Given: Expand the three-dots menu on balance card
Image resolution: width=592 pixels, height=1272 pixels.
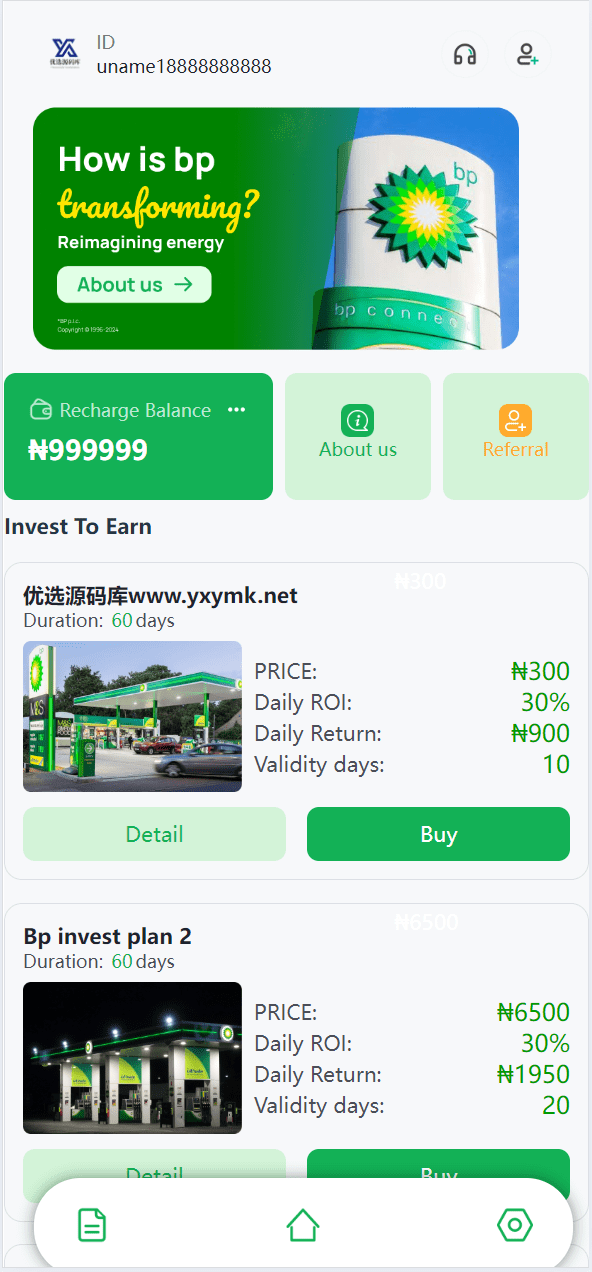Looking at the screenshot, I should click(x=236, y=410).
